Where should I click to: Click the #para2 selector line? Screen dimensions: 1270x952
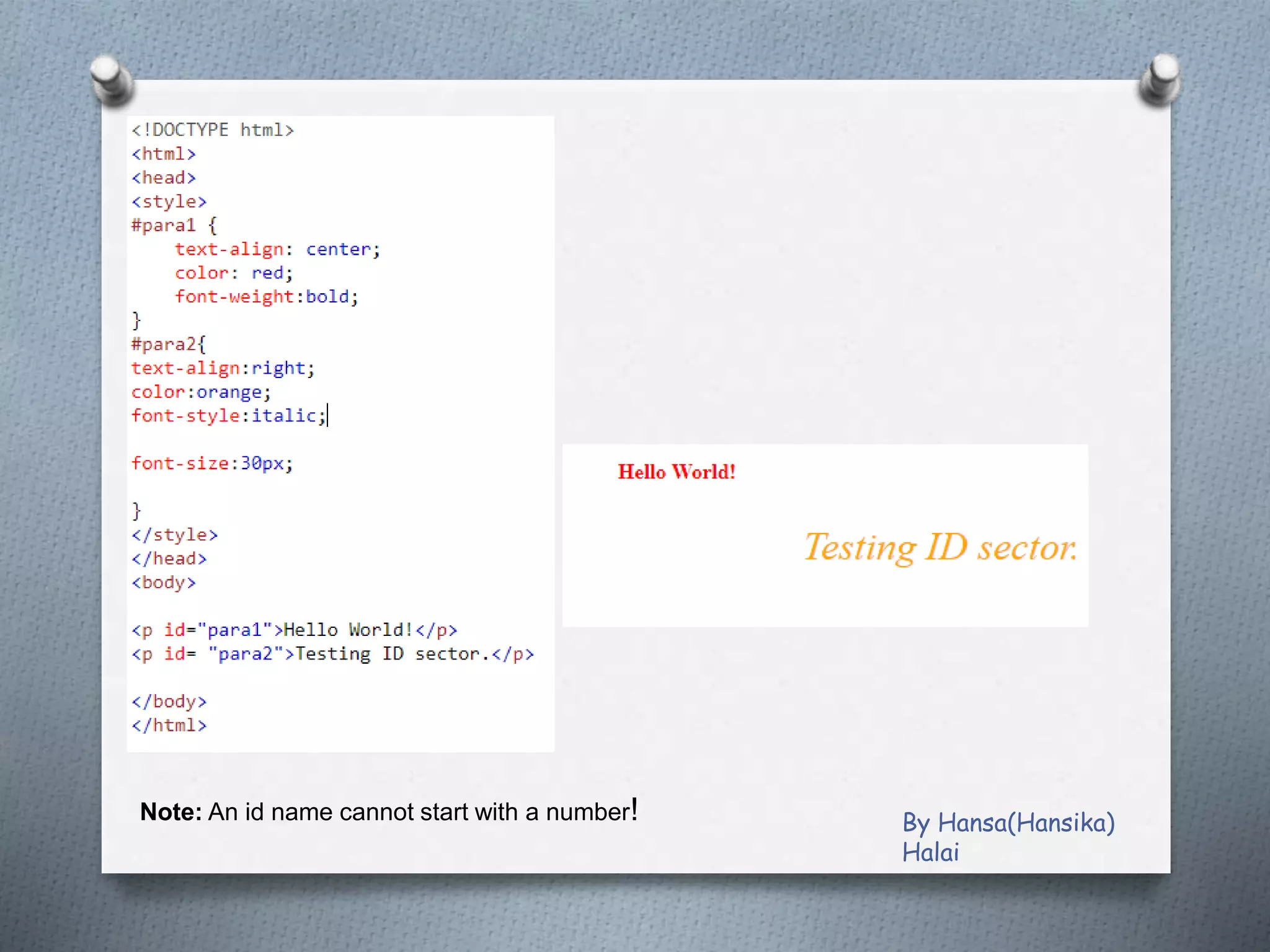[168, 344]
